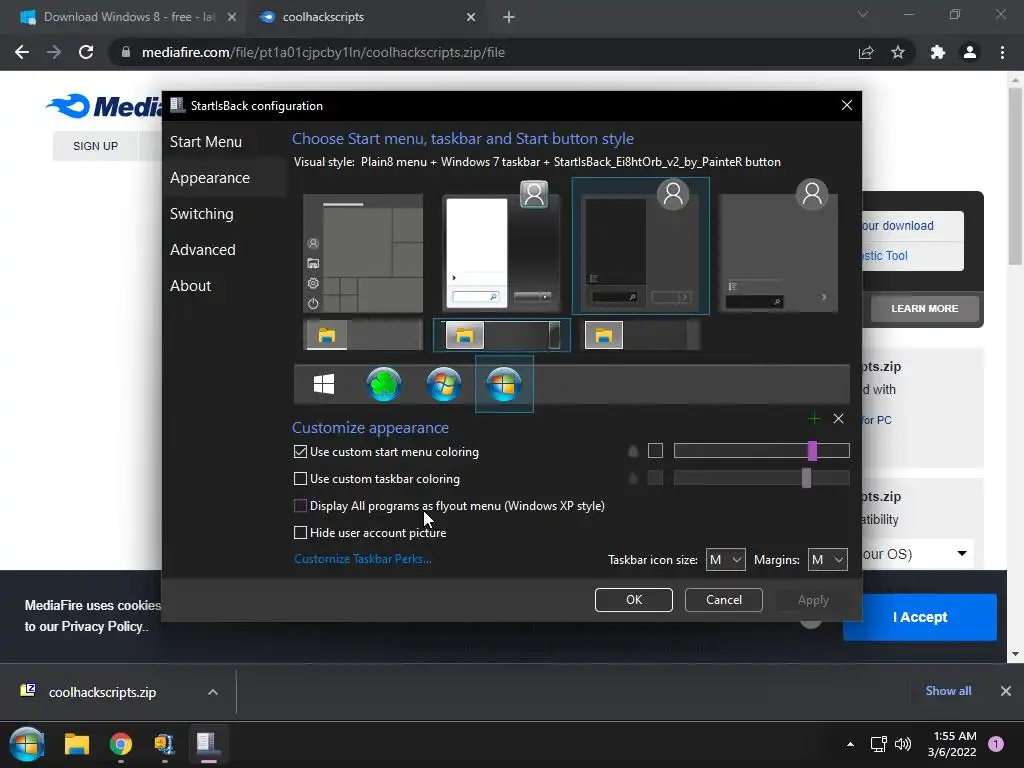Open Switching settings section

(x=201, y=214)
